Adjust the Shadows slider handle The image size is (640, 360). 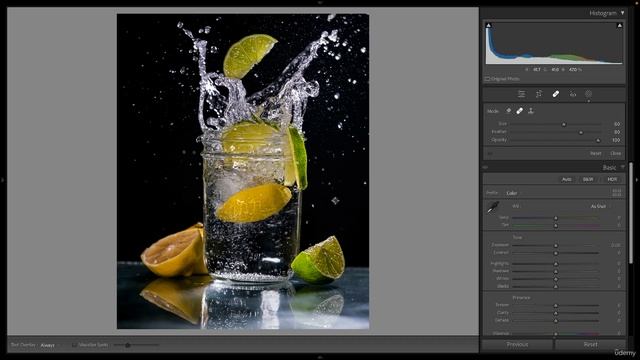pos(556,271)
